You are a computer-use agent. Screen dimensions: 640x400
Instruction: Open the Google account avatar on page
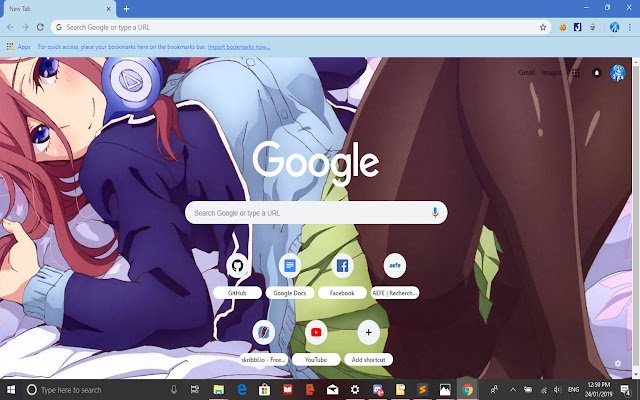pyautogui.click(x=618, y=73)
